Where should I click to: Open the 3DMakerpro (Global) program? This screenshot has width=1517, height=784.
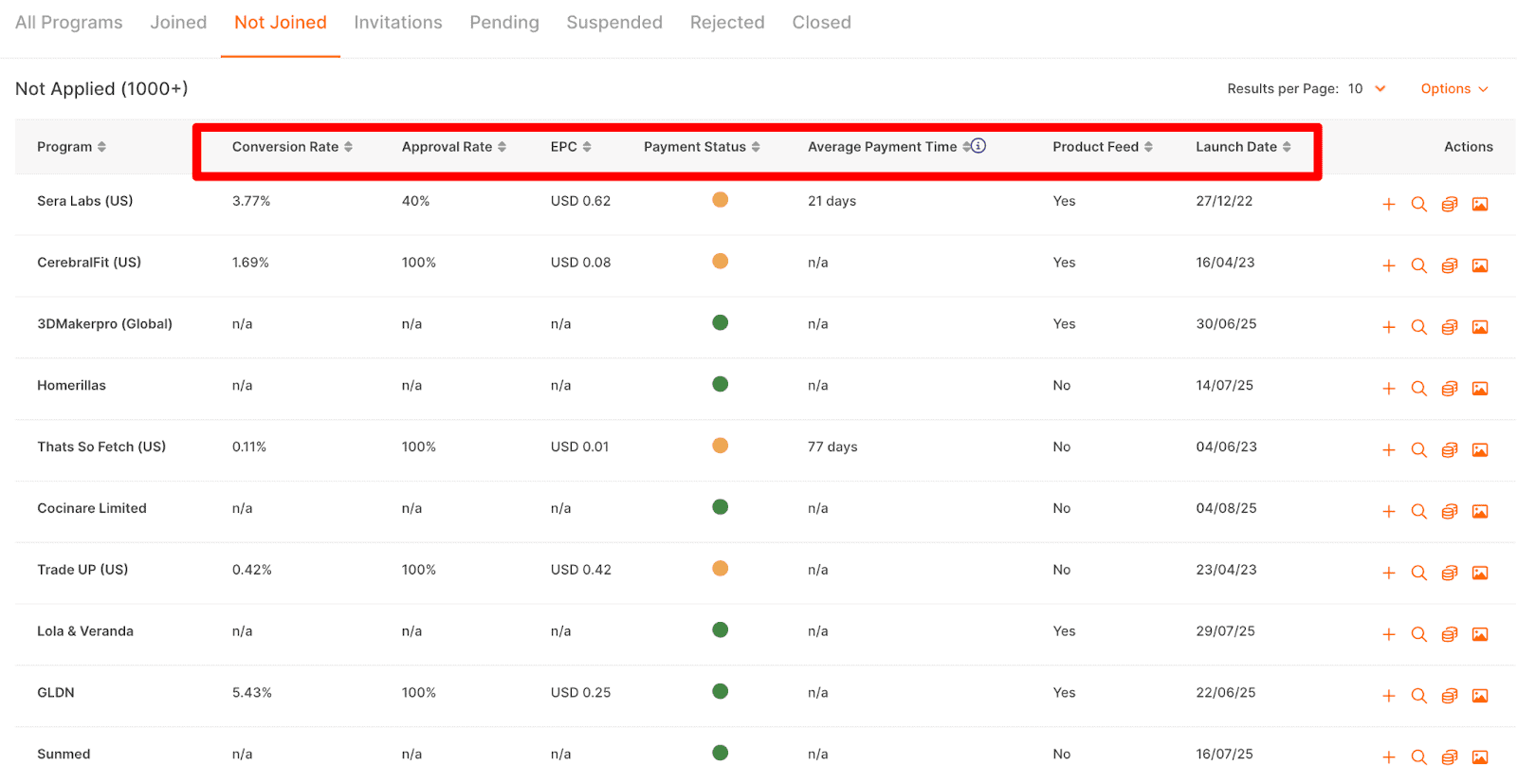104,324
